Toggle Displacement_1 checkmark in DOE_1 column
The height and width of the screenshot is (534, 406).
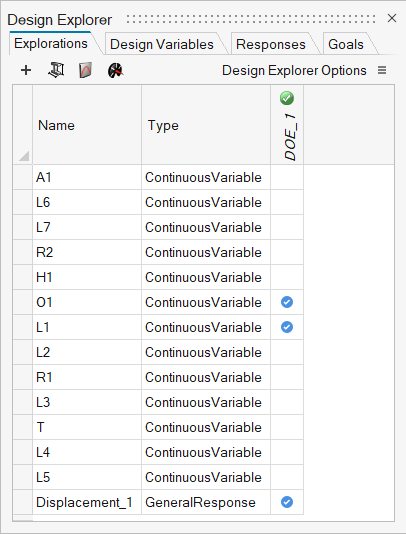coord(287,502)
